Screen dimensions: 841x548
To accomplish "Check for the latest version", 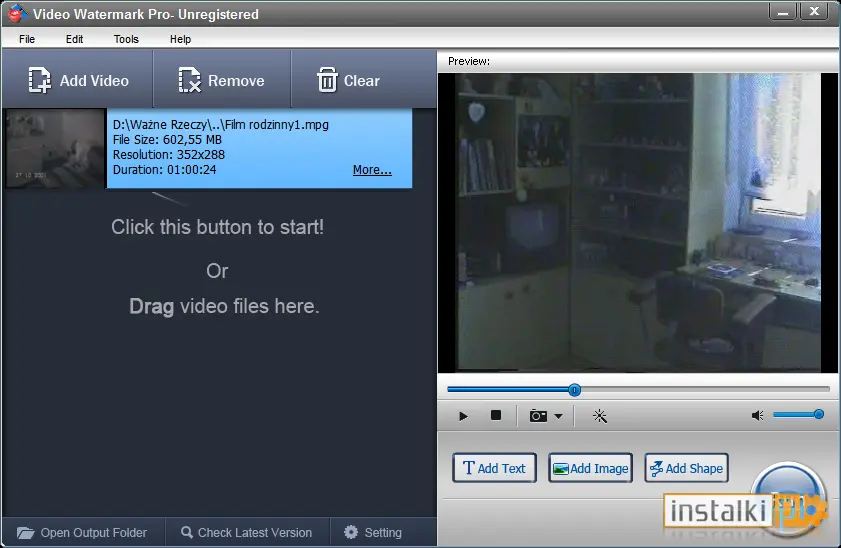I will (247, 532).
